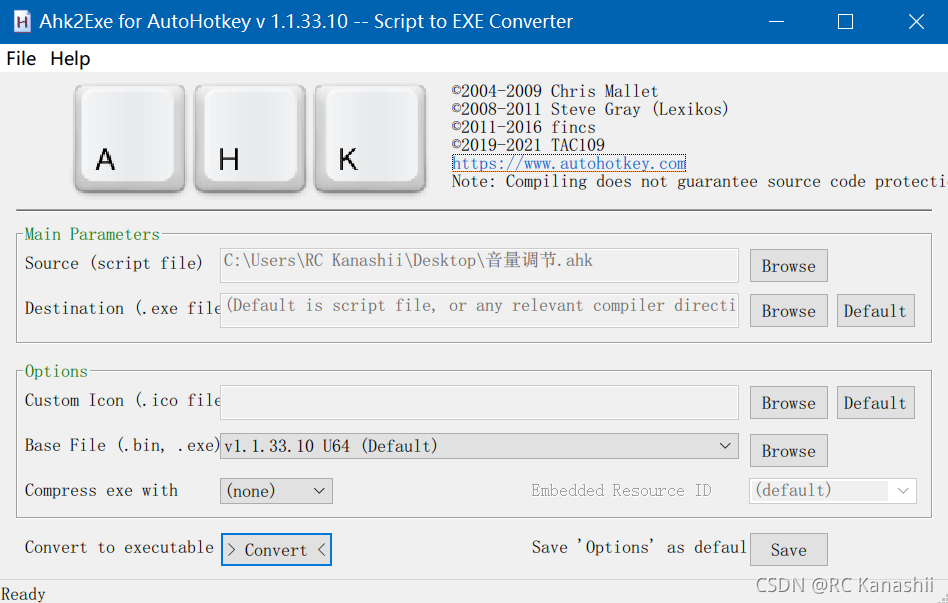Browse for the destination exe file
This screenshot has width=948, height=603.
788,311
